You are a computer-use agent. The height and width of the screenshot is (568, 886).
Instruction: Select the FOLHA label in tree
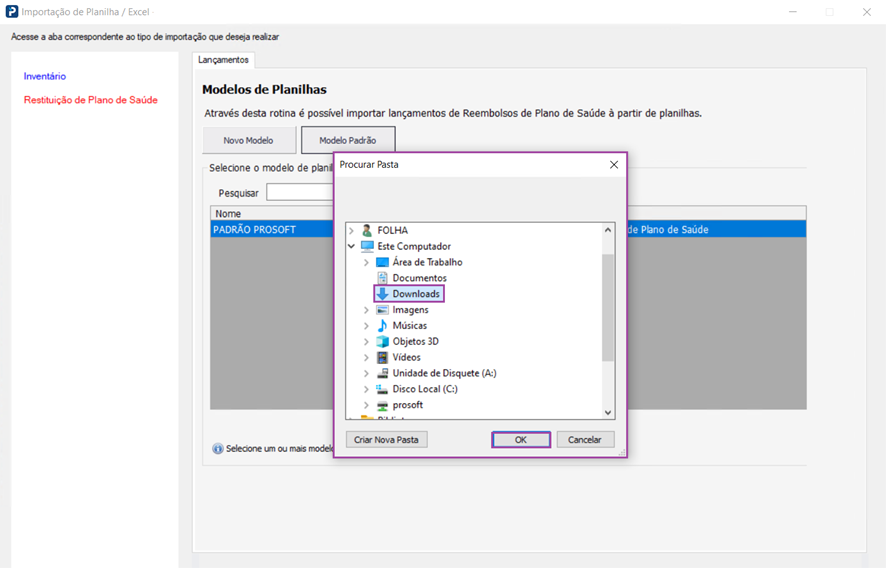[x=392, y=231]
